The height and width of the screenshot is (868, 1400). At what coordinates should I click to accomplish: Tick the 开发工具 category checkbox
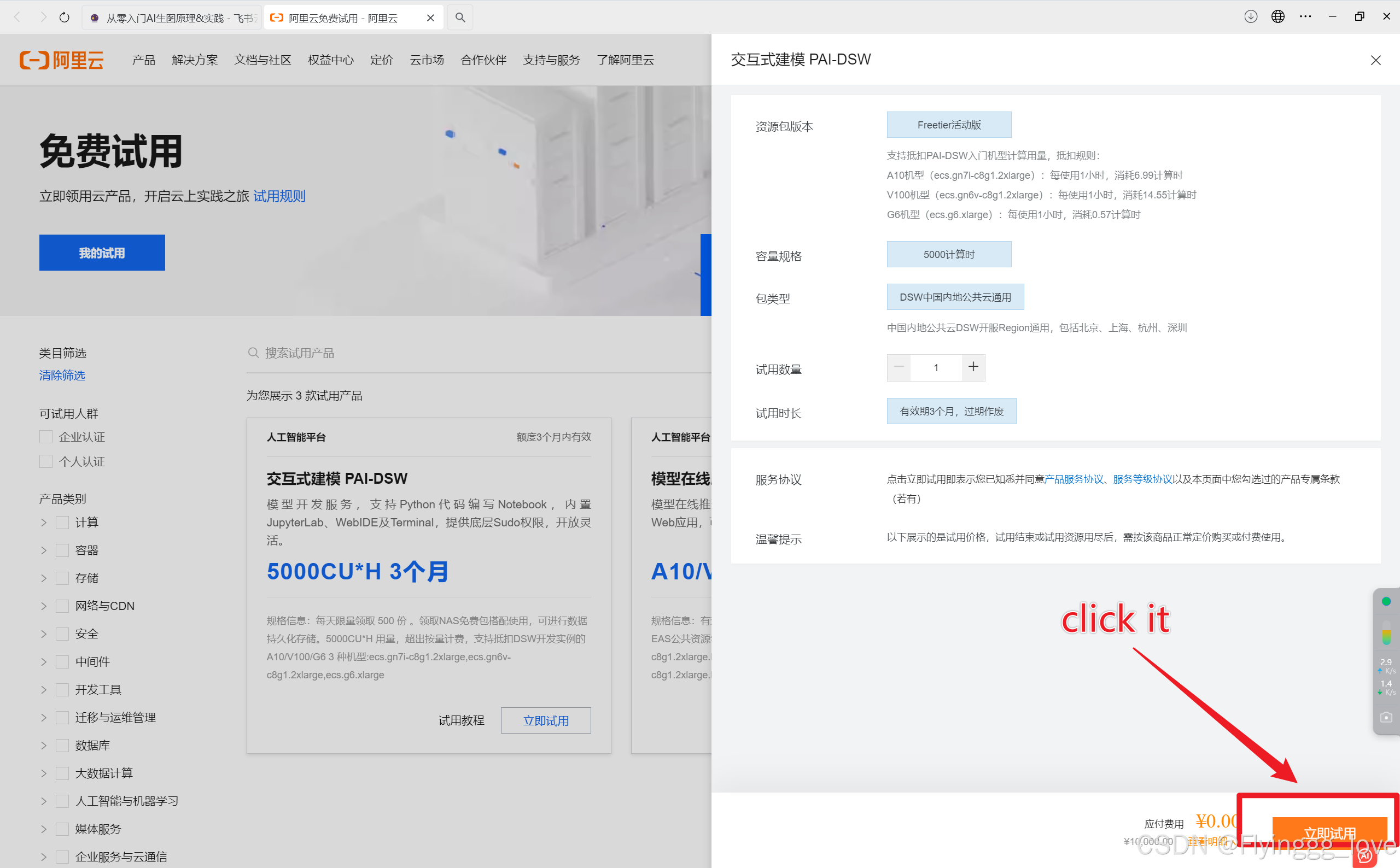(62, 689)
